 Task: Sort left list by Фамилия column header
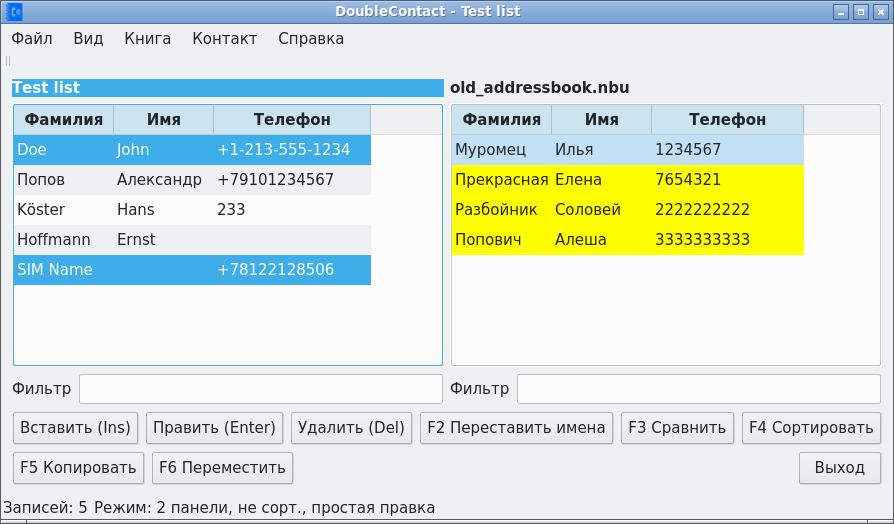(x=64, y=120)
